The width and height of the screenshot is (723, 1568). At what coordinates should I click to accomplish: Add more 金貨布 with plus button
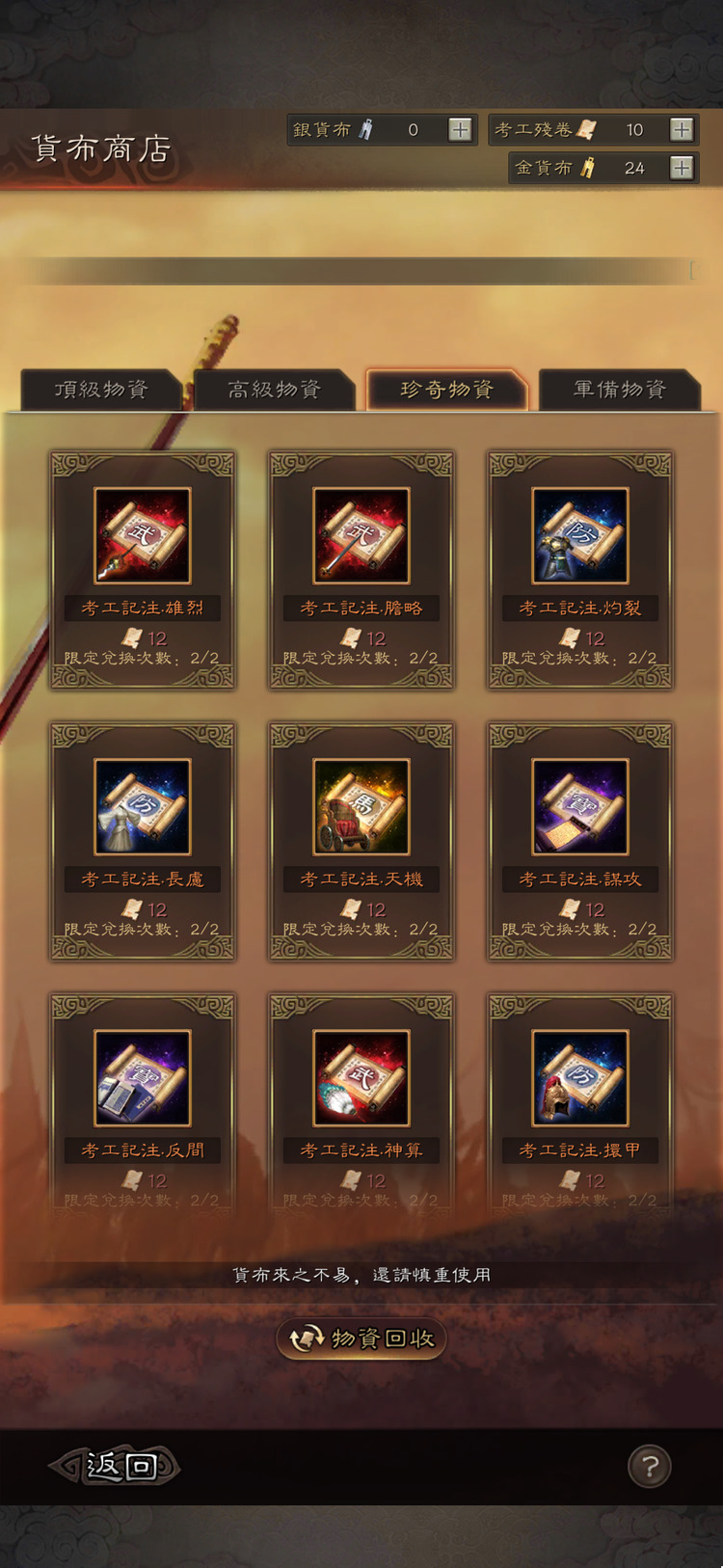(x=682, y=168)
